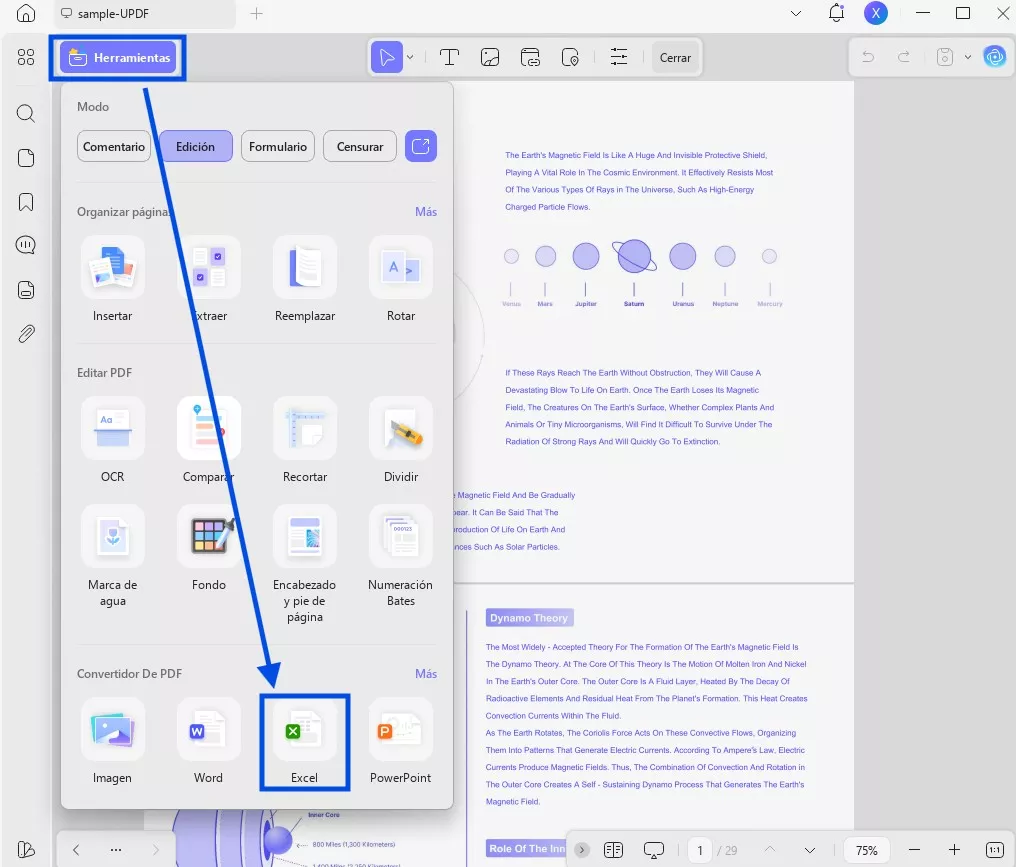Viewport: 1016px width, 867px height.
Task: Select the add link tool
Action: click(530, 58)
